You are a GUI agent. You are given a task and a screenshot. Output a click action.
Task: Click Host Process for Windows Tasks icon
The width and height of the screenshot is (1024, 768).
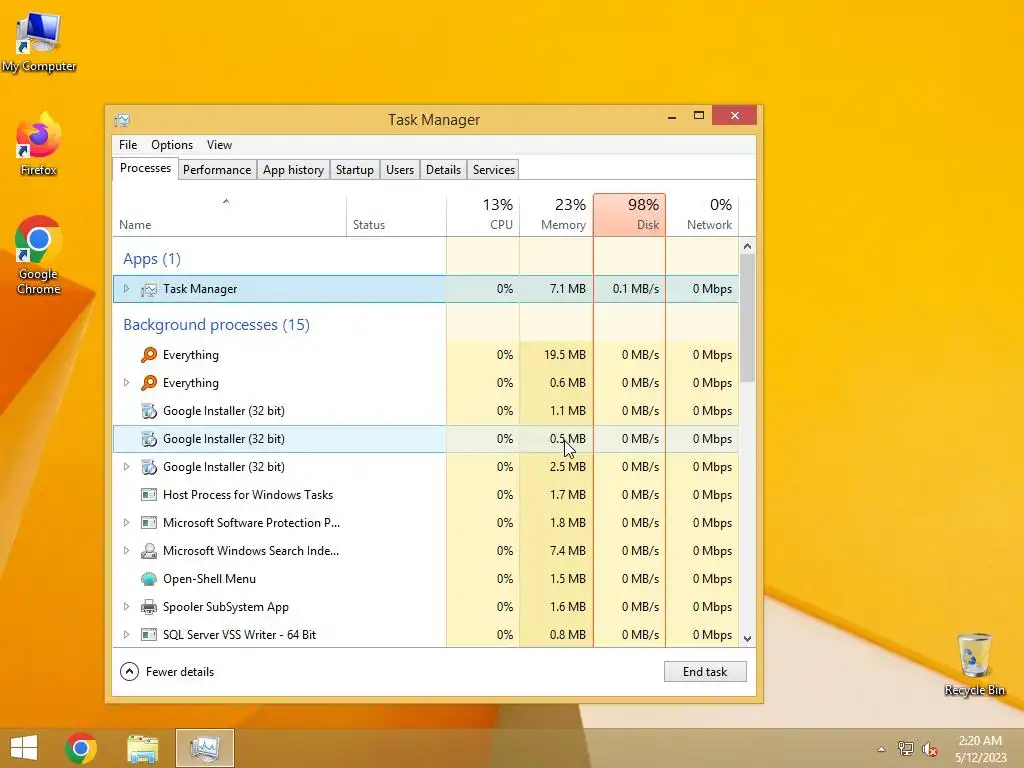click(x=149, y=495)
